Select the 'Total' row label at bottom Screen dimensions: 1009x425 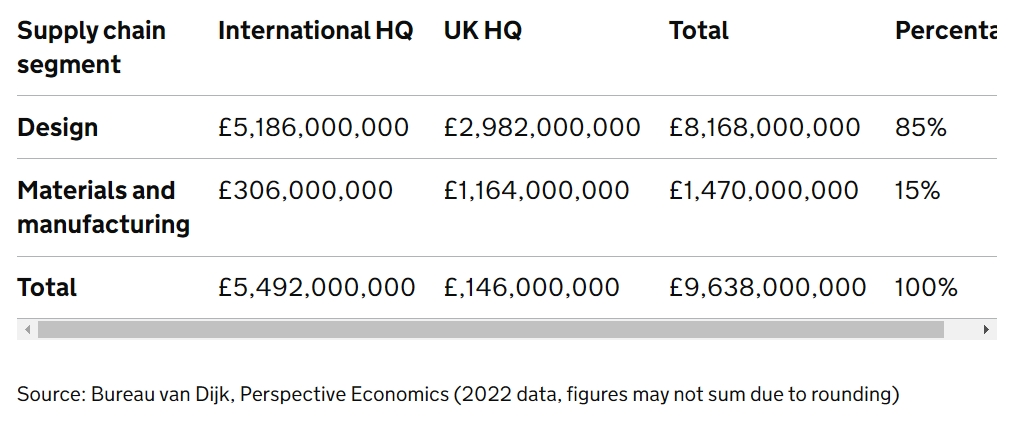click(47, 287)
